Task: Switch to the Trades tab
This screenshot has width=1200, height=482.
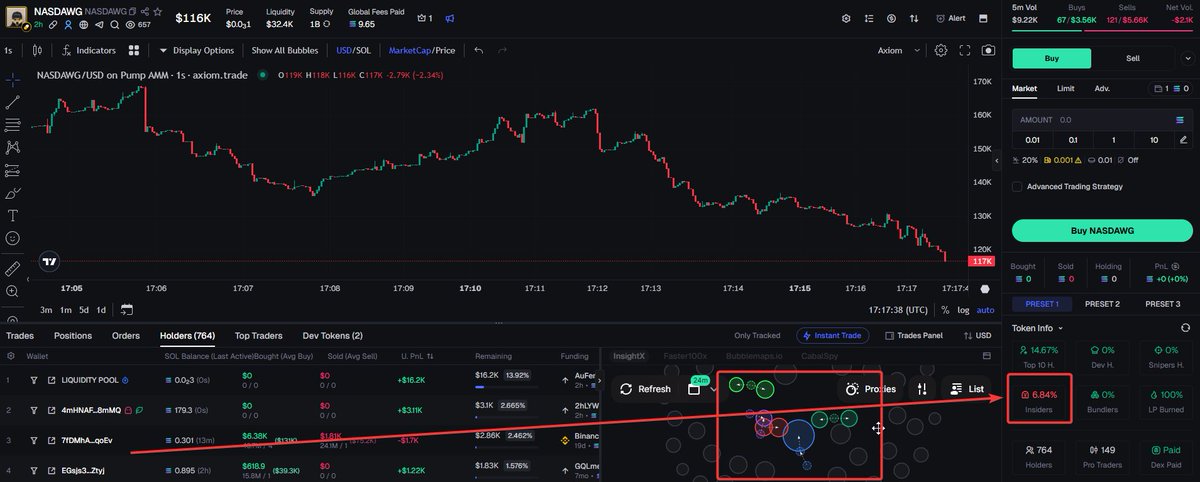Action: coord(20,336)
